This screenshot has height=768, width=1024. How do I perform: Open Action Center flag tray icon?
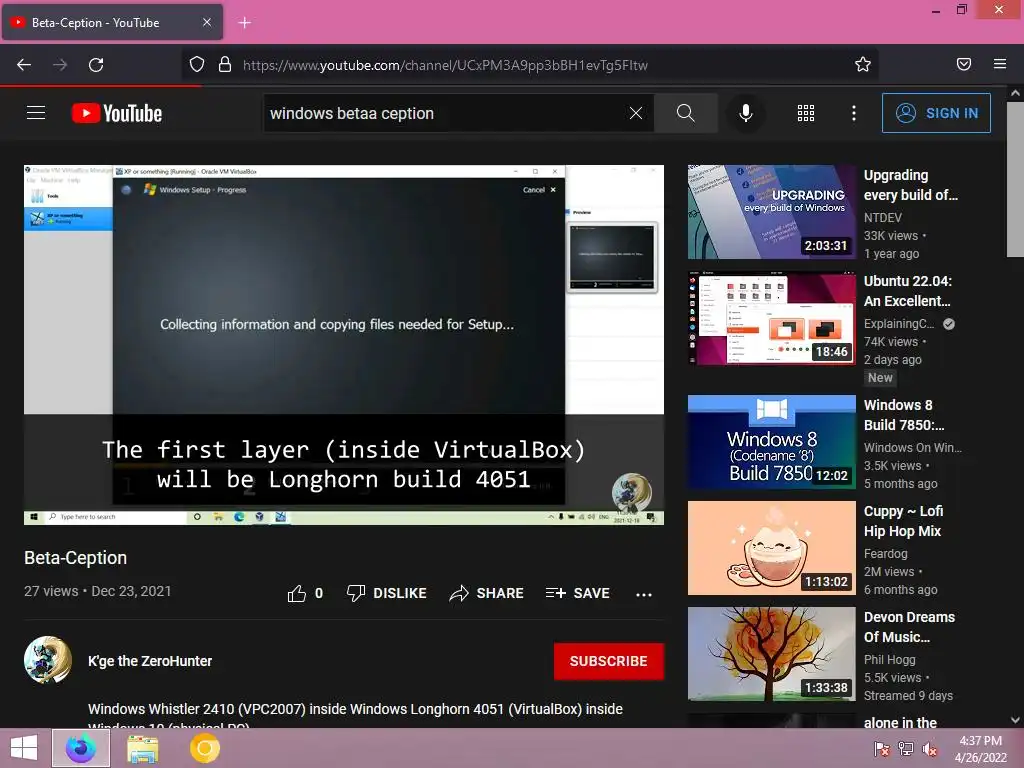(x=882, y=749)
